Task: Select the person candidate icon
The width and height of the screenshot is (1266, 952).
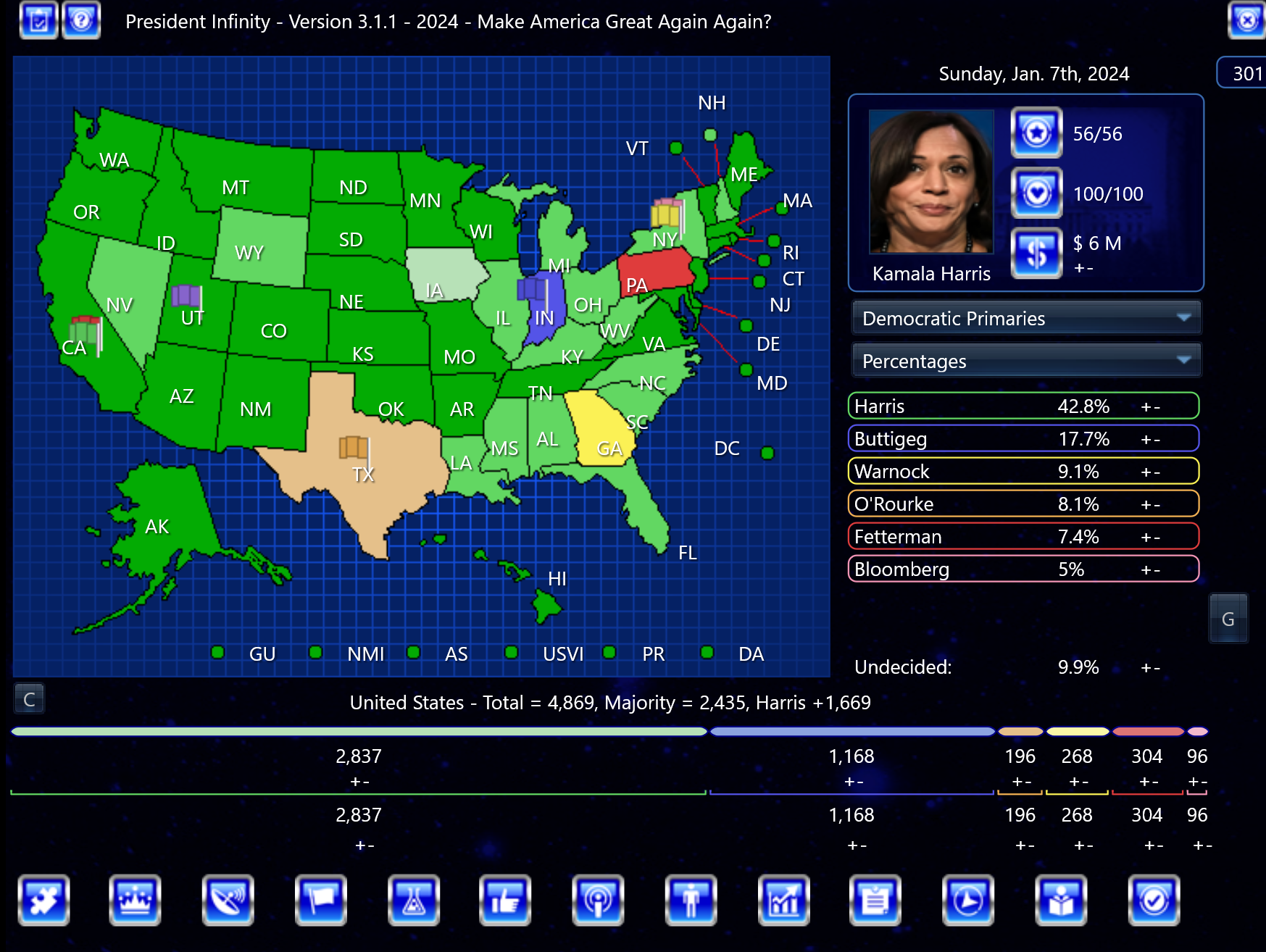Action: pyautogui.click(x=690, y=900)
